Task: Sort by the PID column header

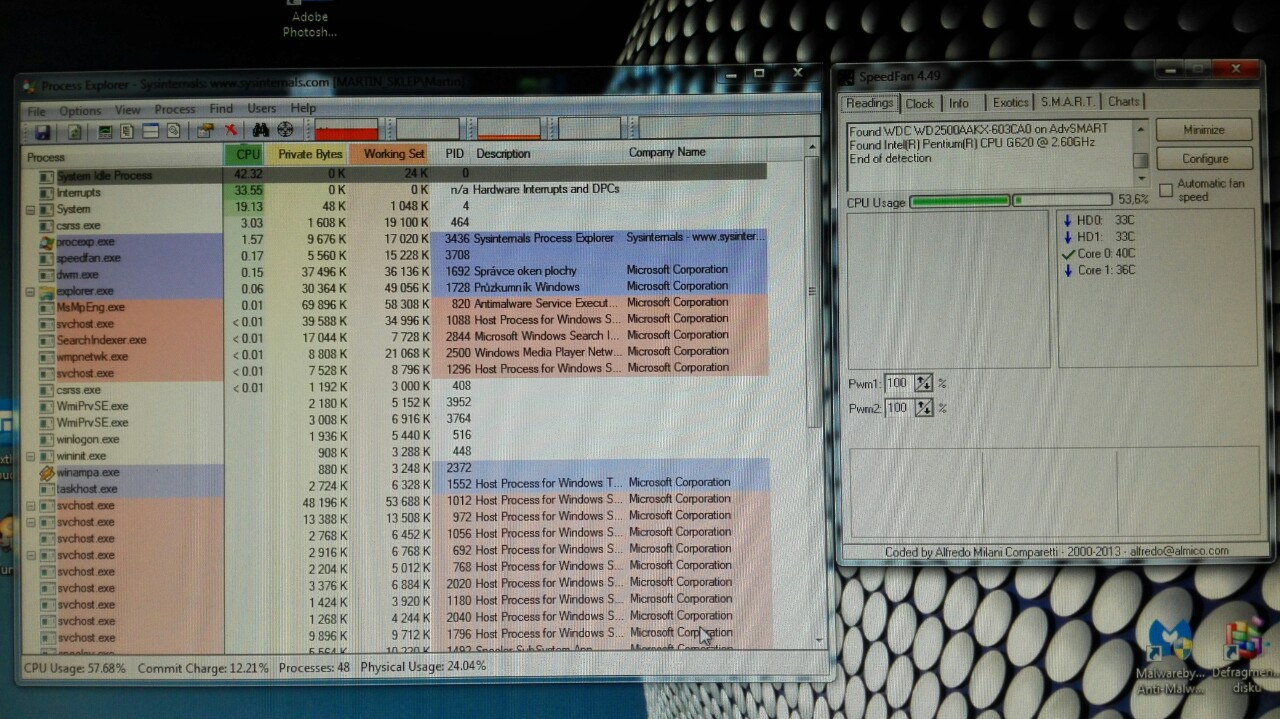Action: pyautogui.click(x=454, y=154)
